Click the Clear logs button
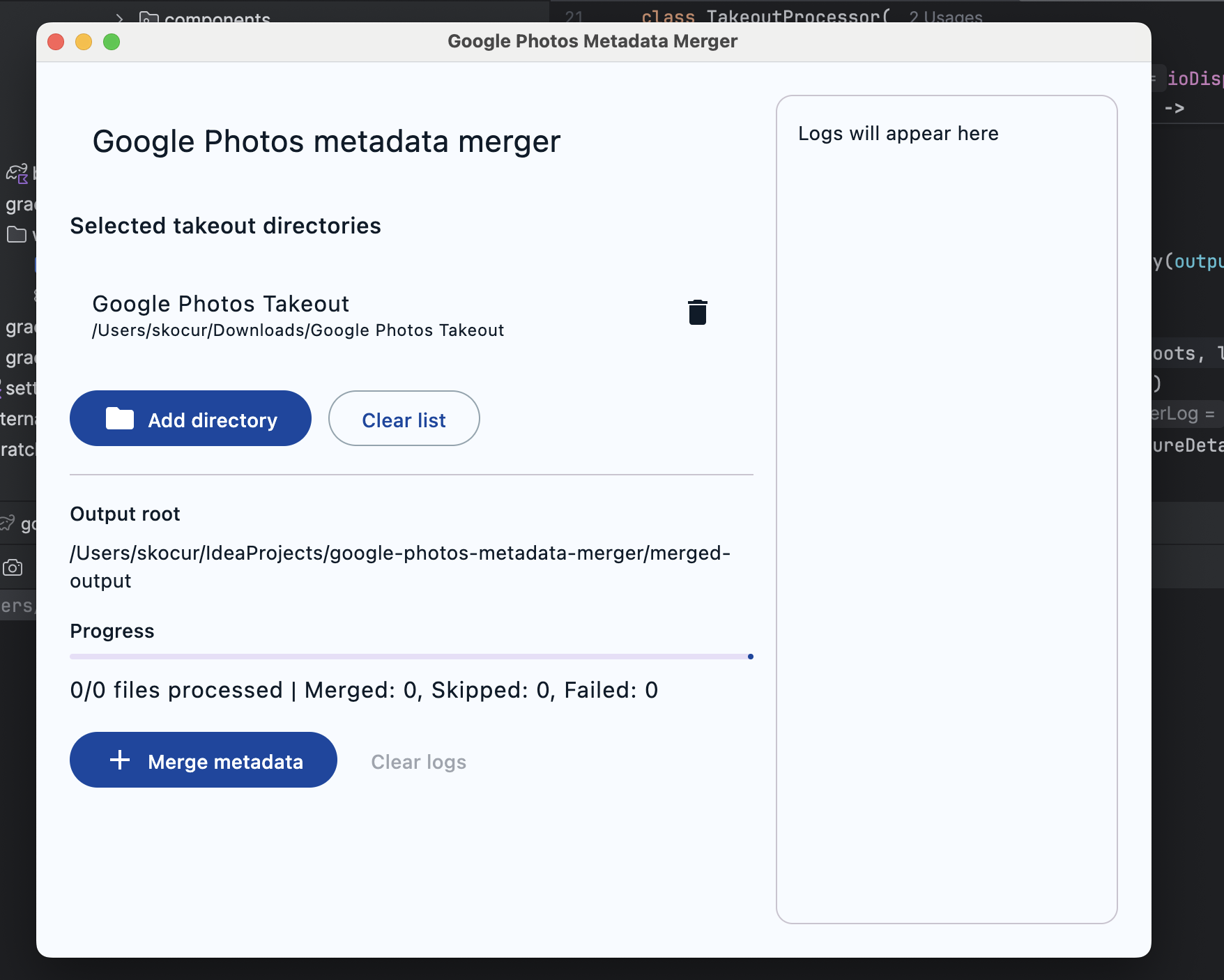The height and width of the screenshot is (980, 1224). click(418, 761)
